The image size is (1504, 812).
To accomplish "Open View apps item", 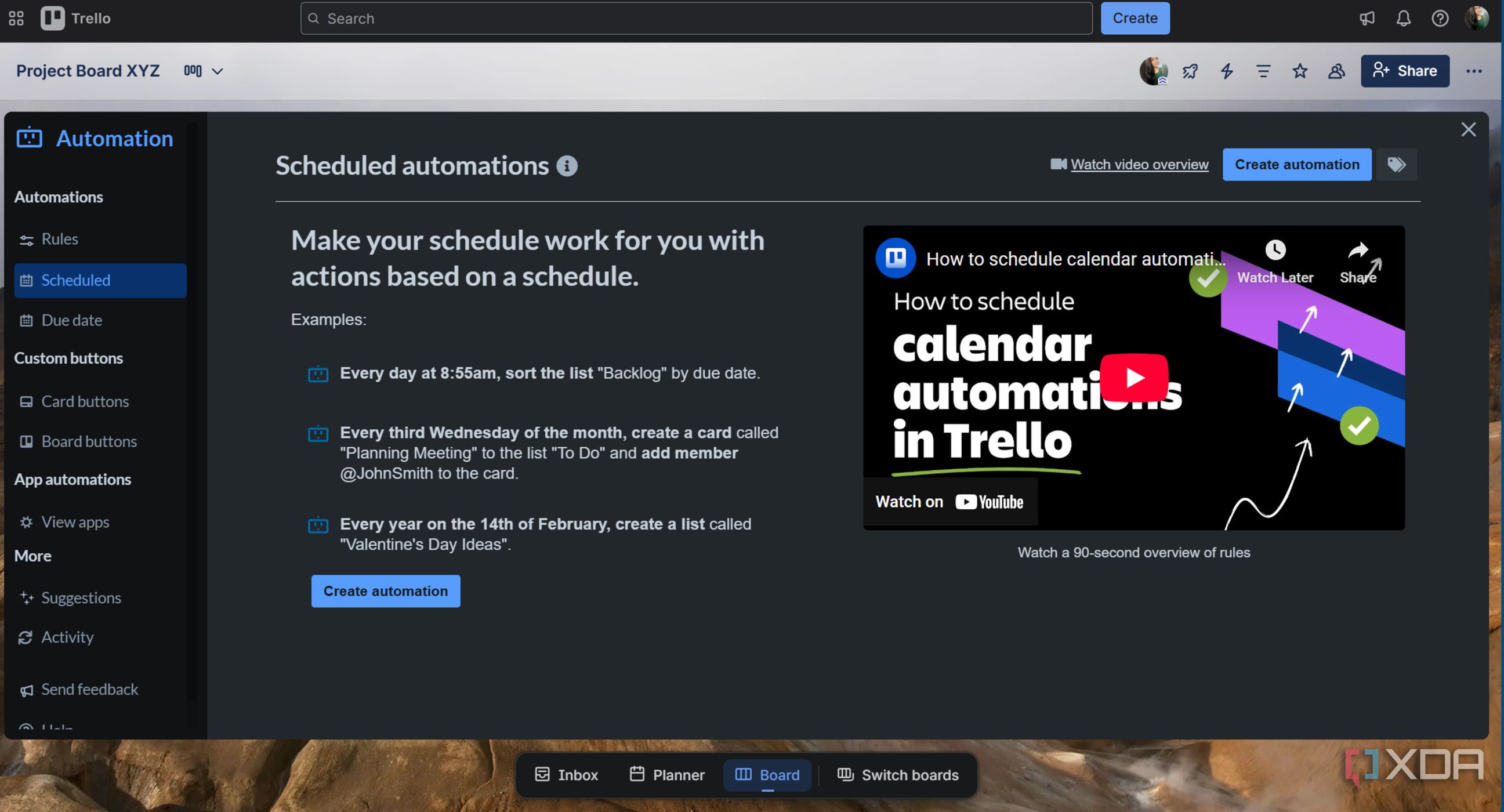I will pyautogui.click(x=100, y=523).
